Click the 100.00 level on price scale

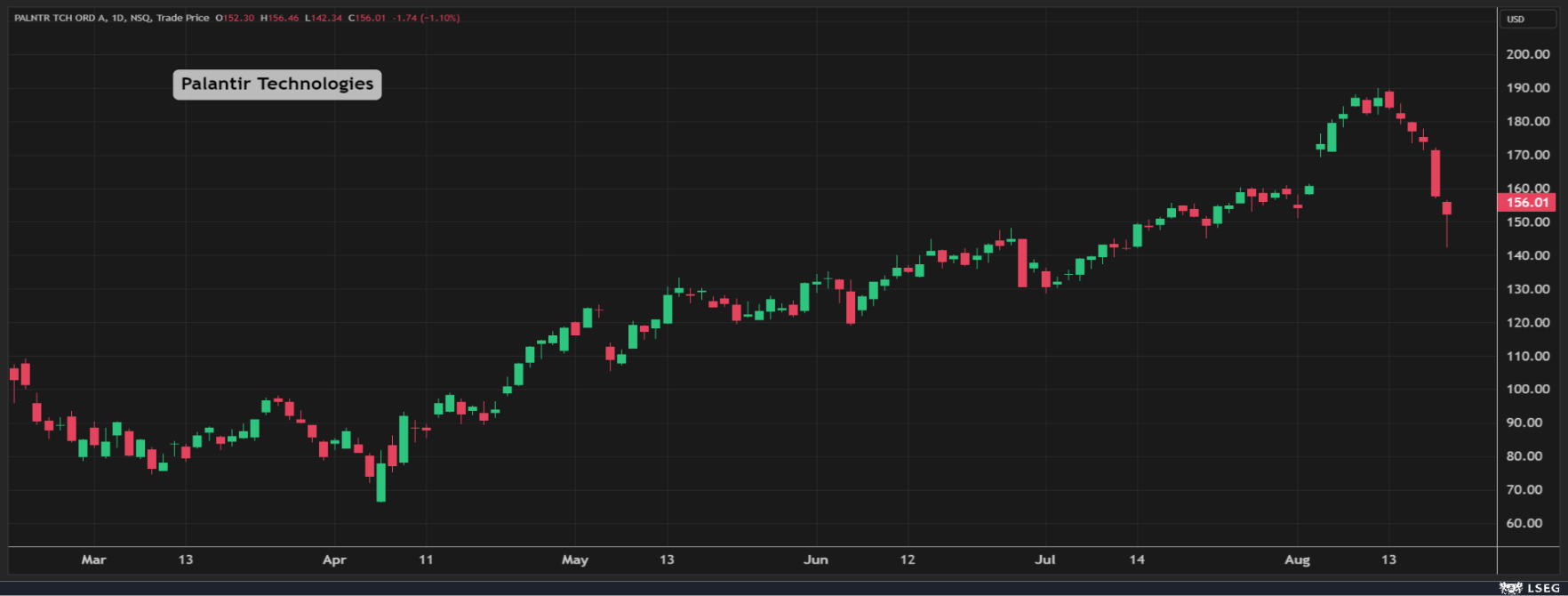[x=1527, y=390]
